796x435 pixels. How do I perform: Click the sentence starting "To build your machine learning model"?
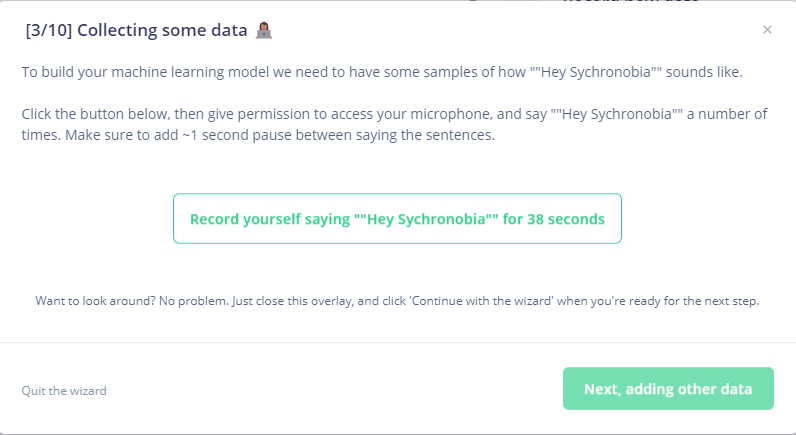tap(120, 73)
